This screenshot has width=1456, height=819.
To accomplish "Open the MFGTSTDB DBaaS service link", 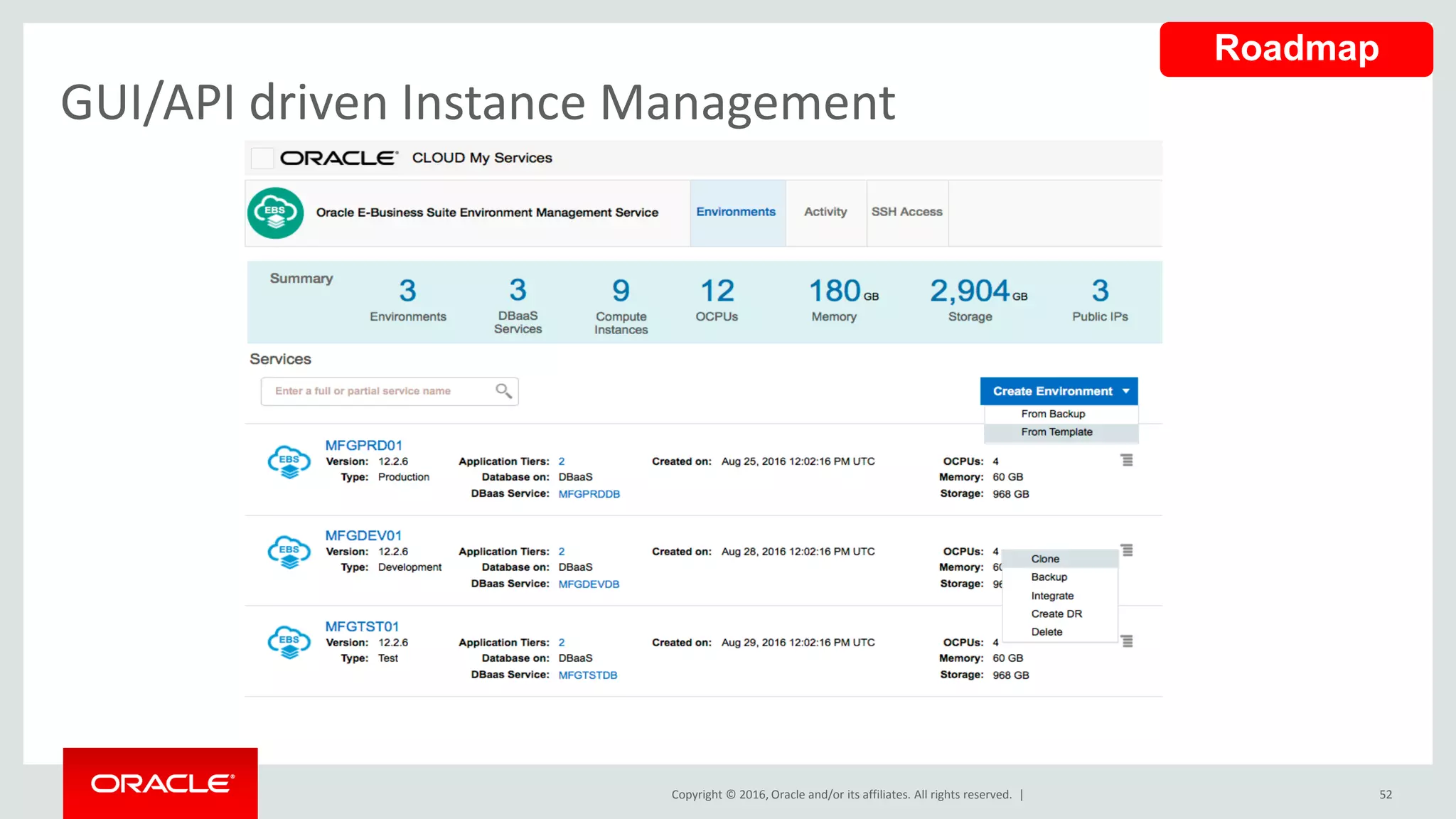I will tap(588, 675).
